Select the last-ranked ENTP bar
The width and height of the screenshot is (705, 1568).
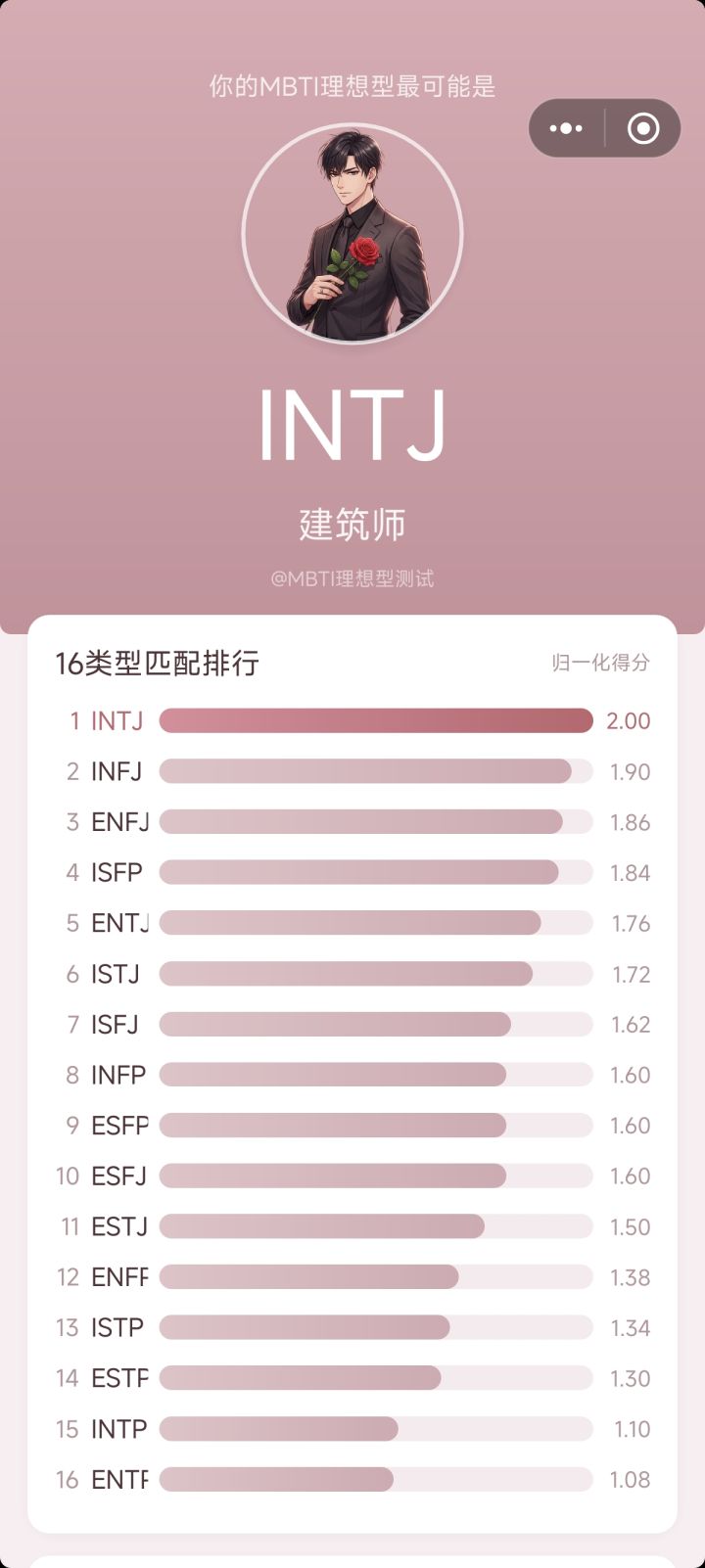click(x=276, y=1480)
